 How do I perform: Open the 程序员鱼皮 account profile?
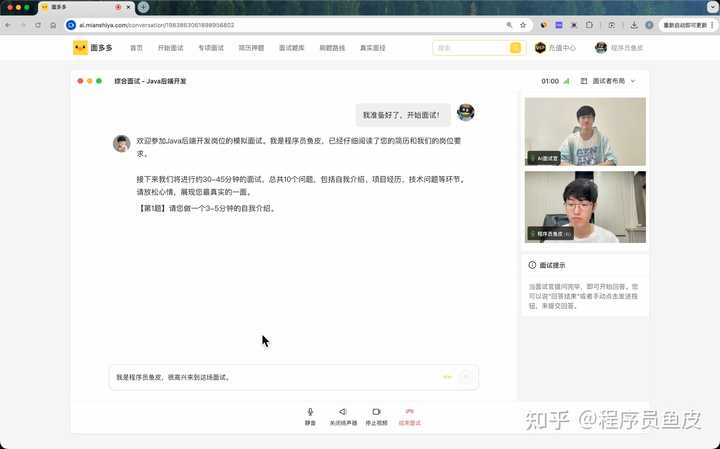pyautogui.click(x=619, y=48)
